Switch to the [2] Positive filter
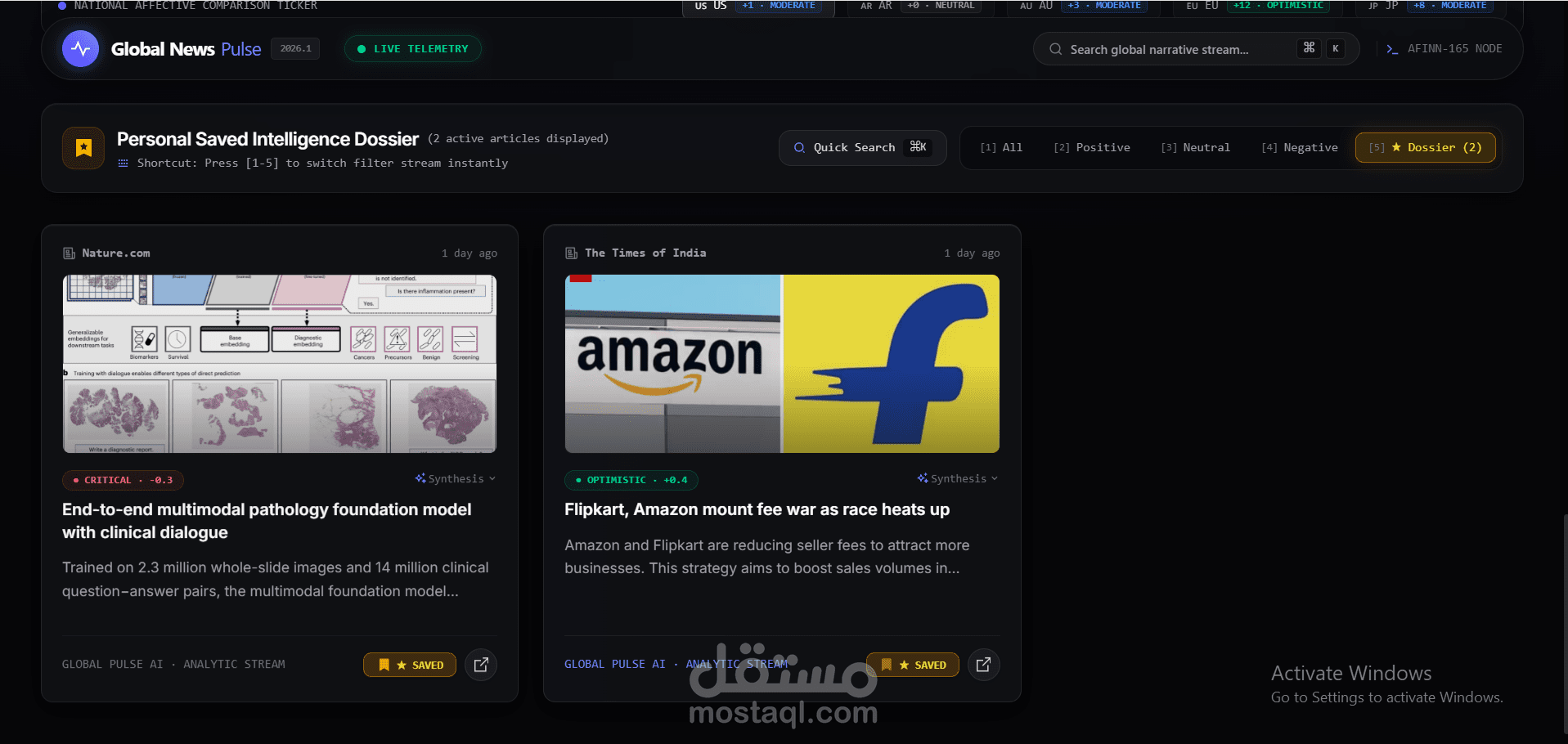1568x744 pixels. coord(1092,148)
